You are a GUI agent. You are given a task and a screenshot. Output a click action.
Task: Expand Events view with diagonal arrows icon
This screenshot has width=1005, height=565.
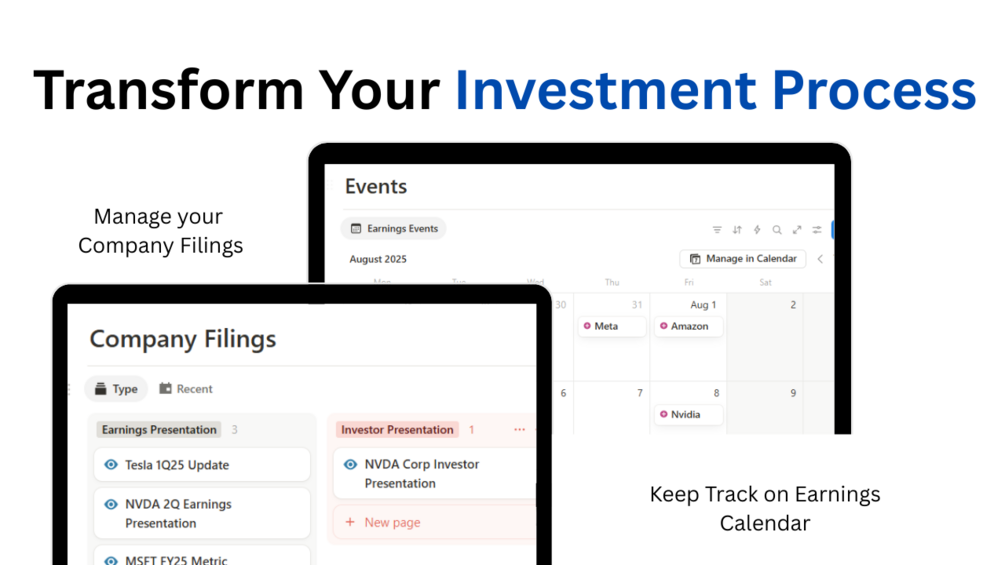coord(797,230)
